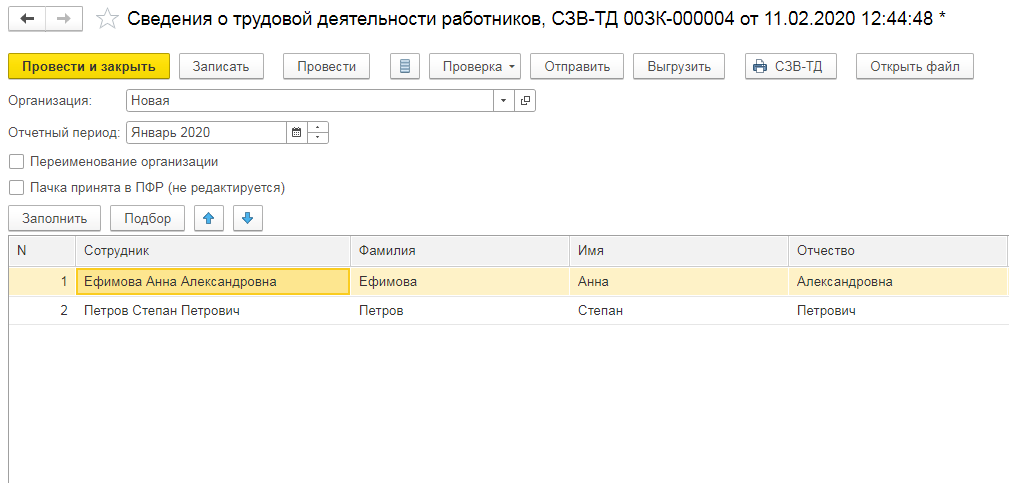Open organization card with open-form icon
Screen dimensions: 1009x483
tap(526, 100)
